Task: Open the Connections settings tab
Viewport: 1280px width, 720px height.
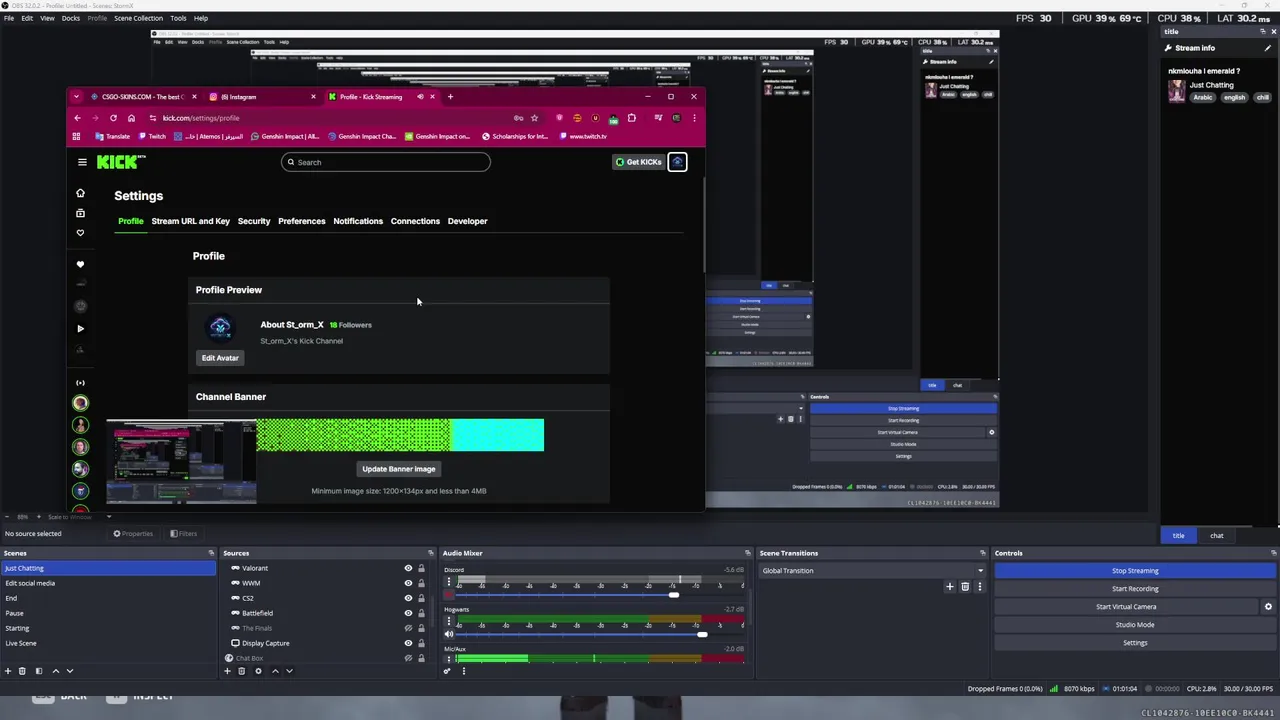Action: [415, 221]
